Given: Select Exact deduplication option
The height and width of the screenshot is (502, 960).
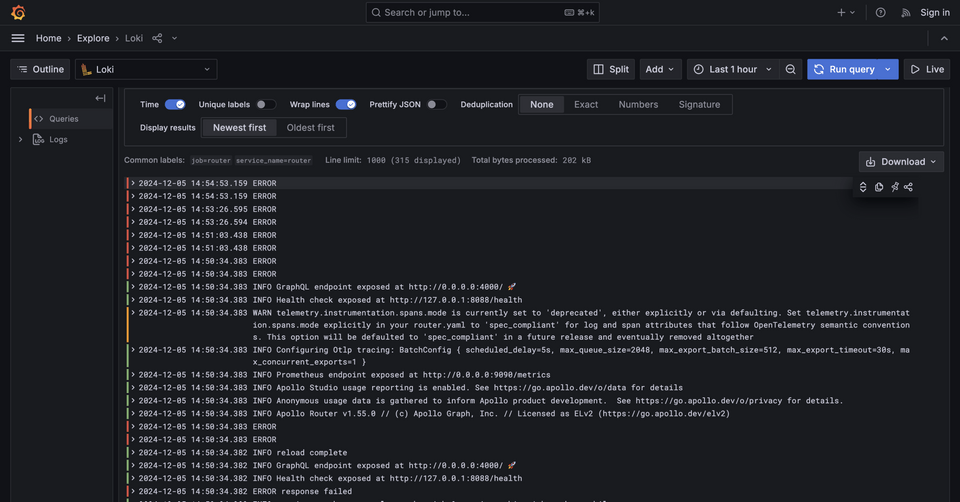Looking at the screenshot, I should tap(586, 105).
